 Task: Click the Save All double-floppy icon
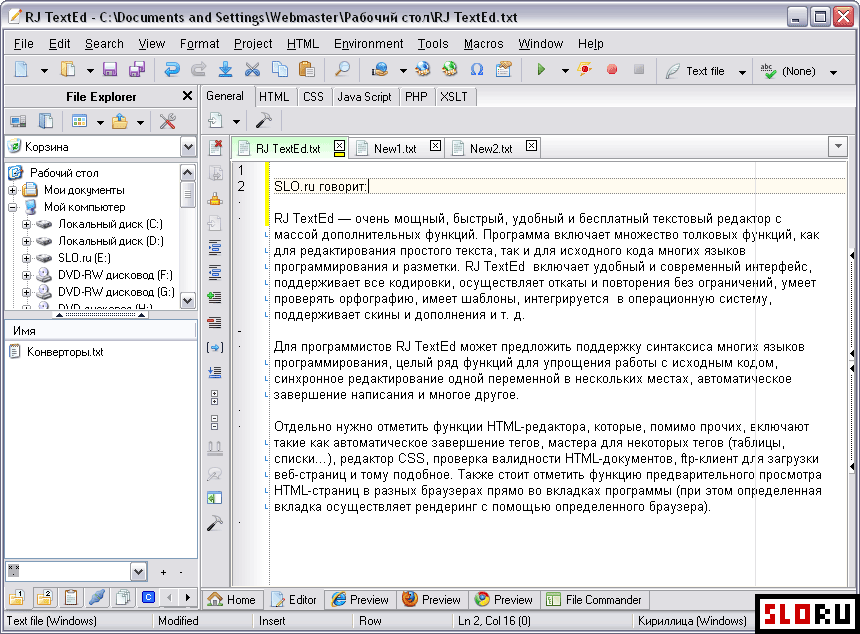click(x=137, y=70)
